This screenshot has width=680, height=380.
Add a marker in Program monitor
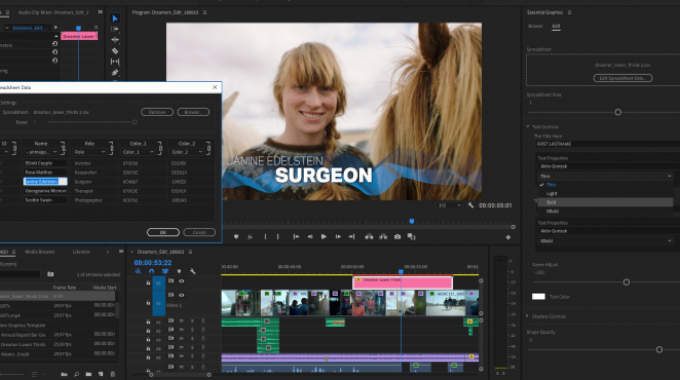tap(236, 237)
